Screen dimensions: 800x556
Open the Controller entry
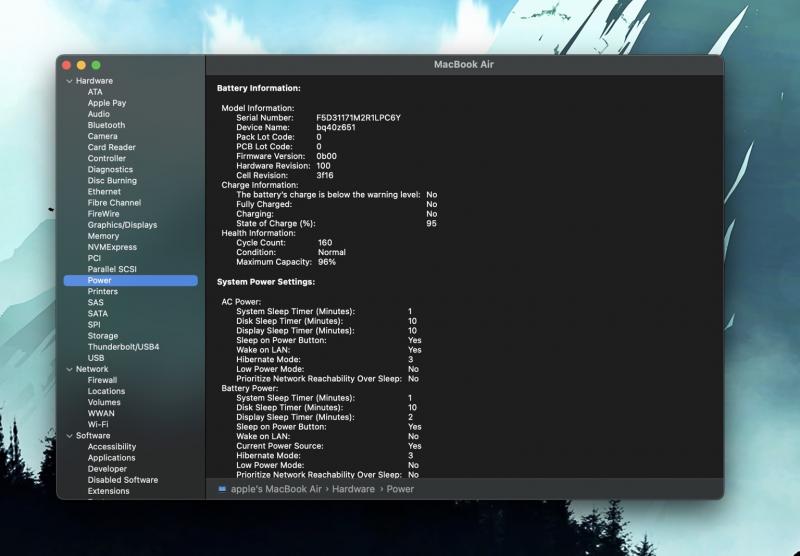[106, 159]
